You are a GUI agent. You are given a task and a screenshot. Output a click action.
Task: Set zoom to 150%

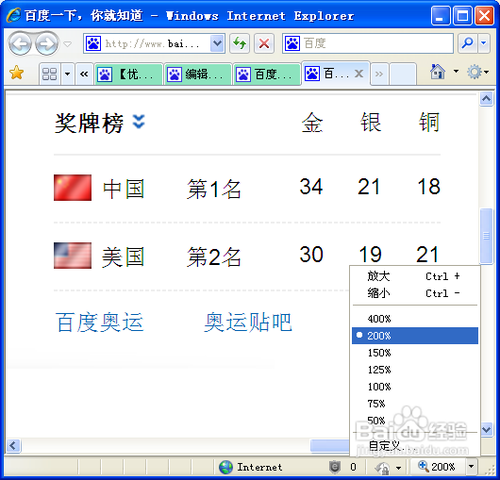[415, 353]
